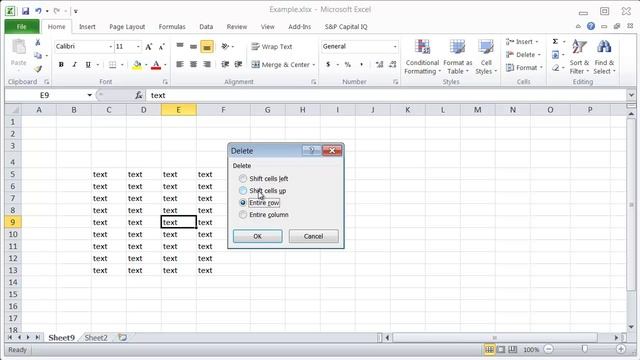Click the formula bar text field
The height and width of the screenshot is (360, 640).
[385, 95]
